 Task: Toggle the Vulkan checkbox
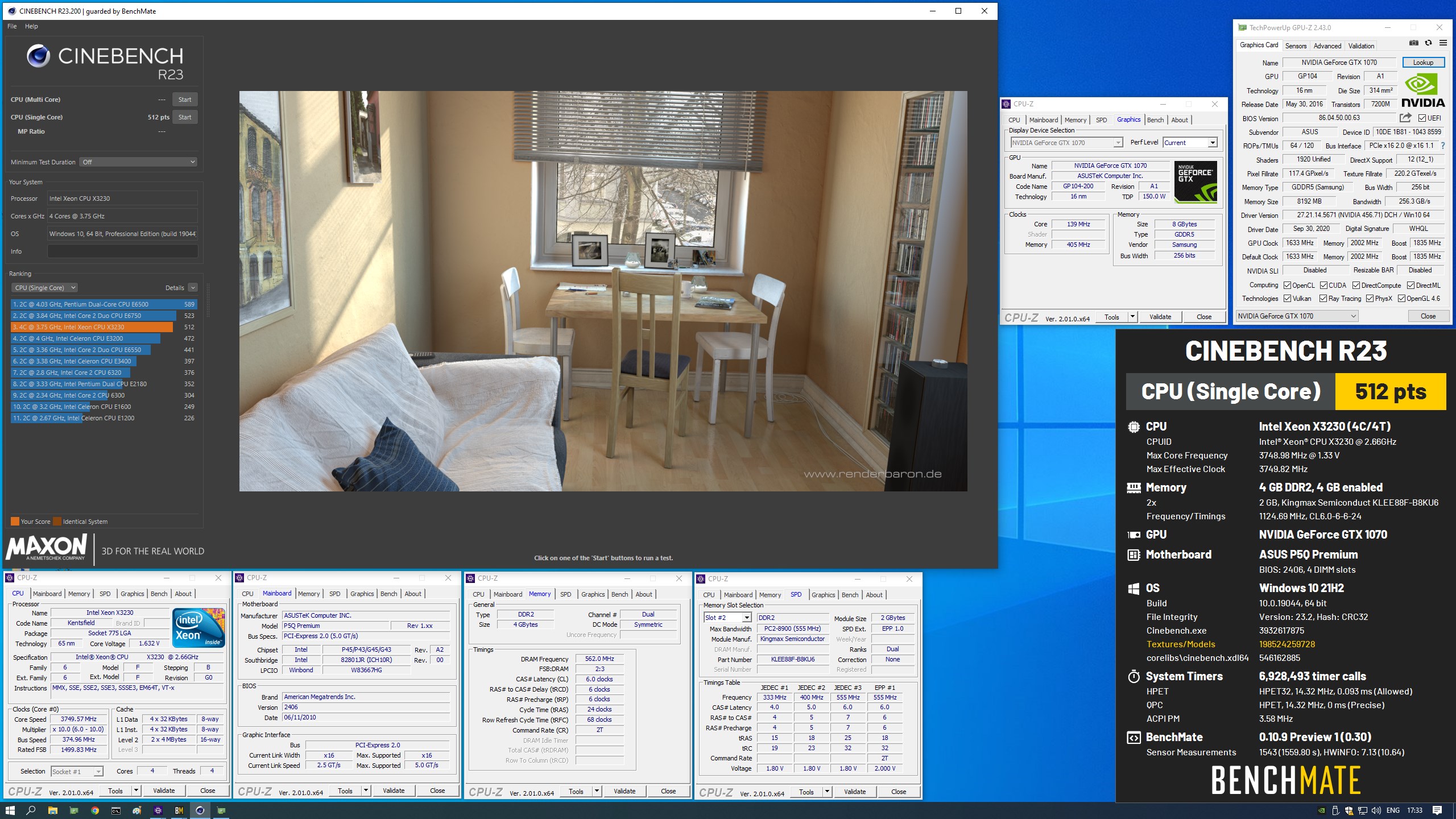(1287, 299)
